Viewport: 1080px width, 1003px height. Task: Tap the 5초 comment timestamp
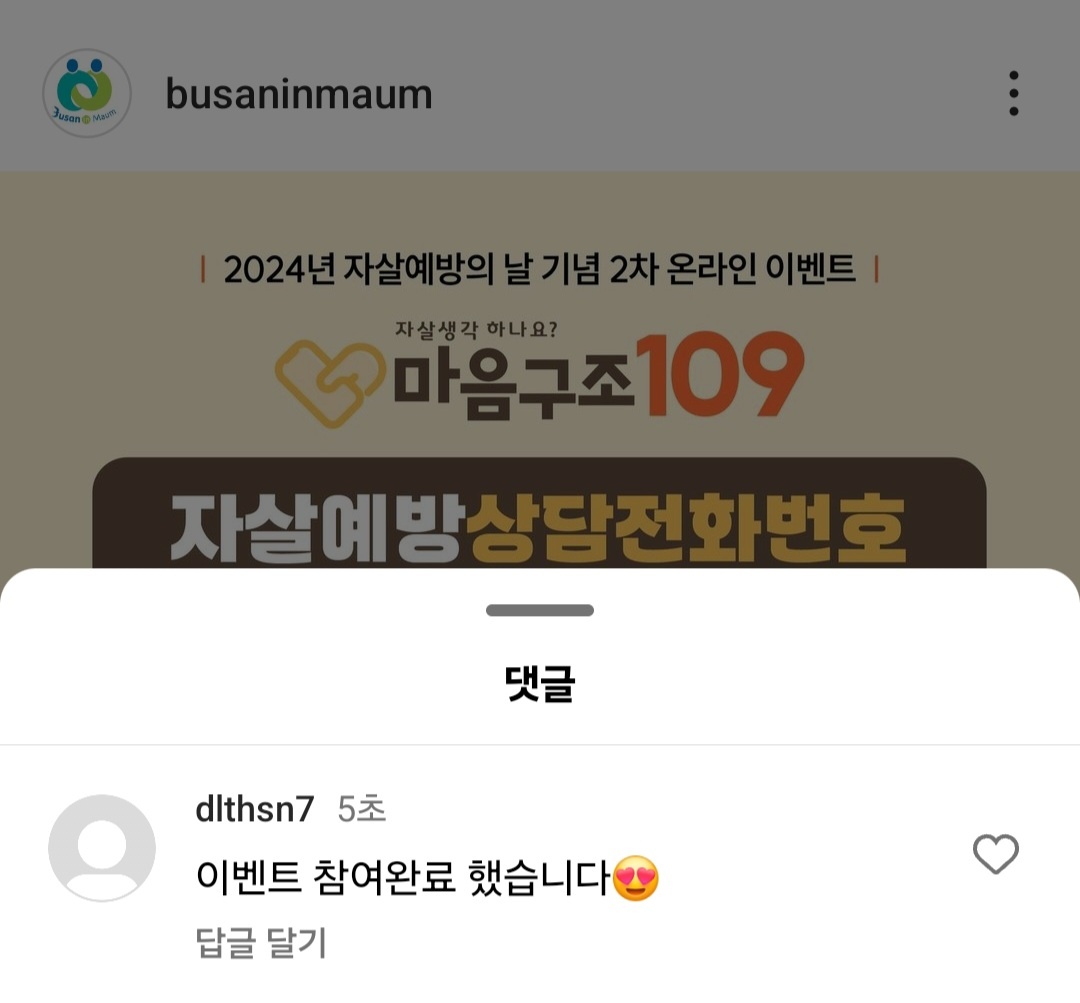(x=362, y=809)
